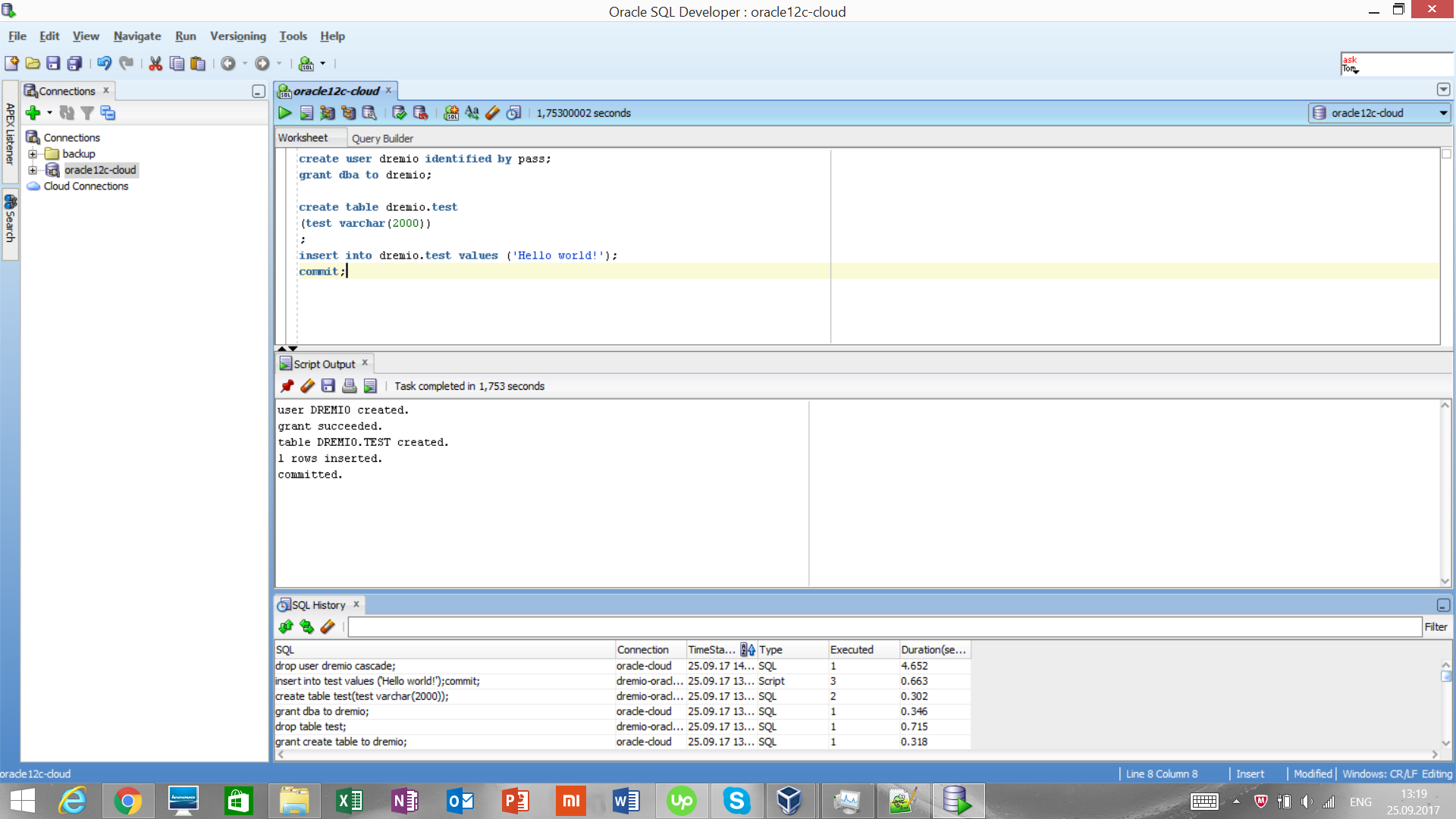Clear Script Output with eraser icon

coord(307,386)
